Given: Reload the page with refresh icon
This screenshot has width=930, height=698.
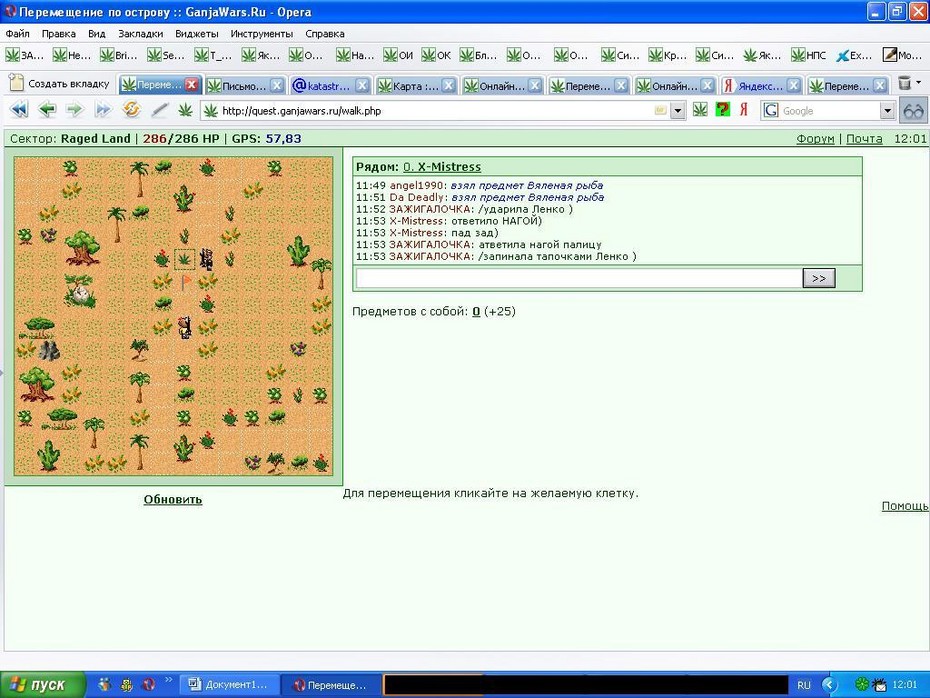Looking at the screenshot, I should pos(131,110).
